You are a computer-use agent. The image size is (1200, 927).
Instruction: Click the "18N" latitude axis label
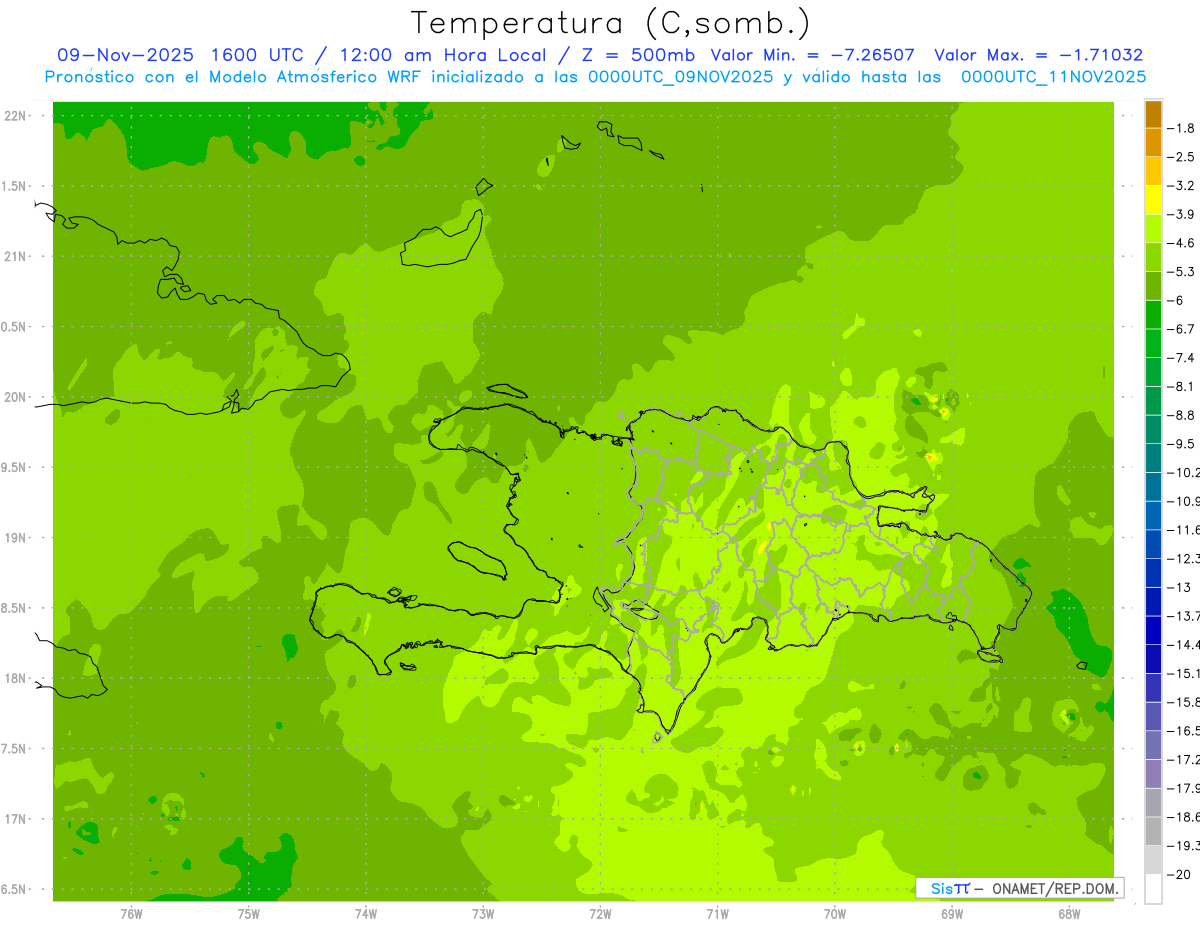coord(17,679)
